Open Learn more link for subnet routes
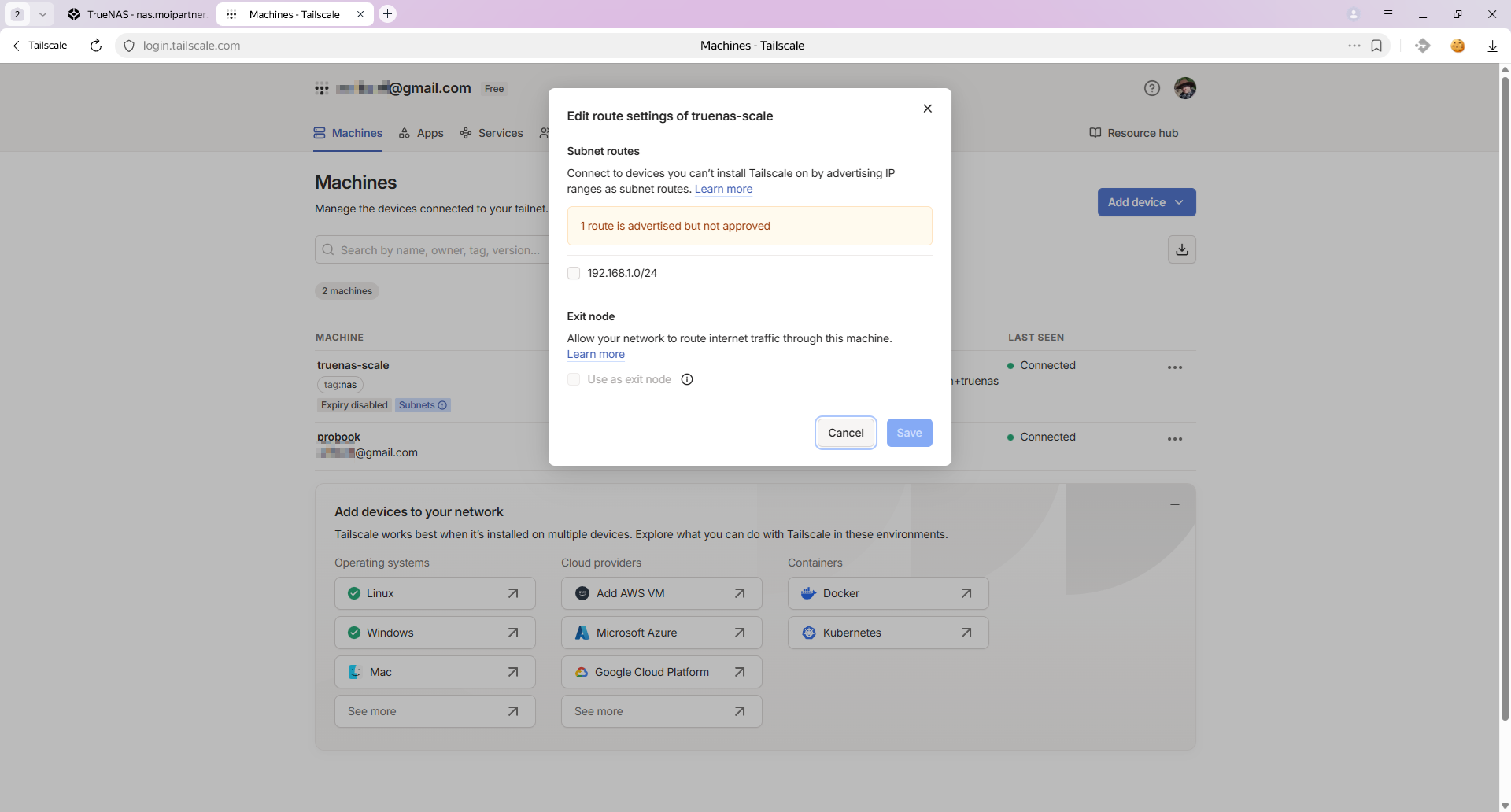This screenshot has width=1511, height=812. pyautogui.click(x=723, y=189)
